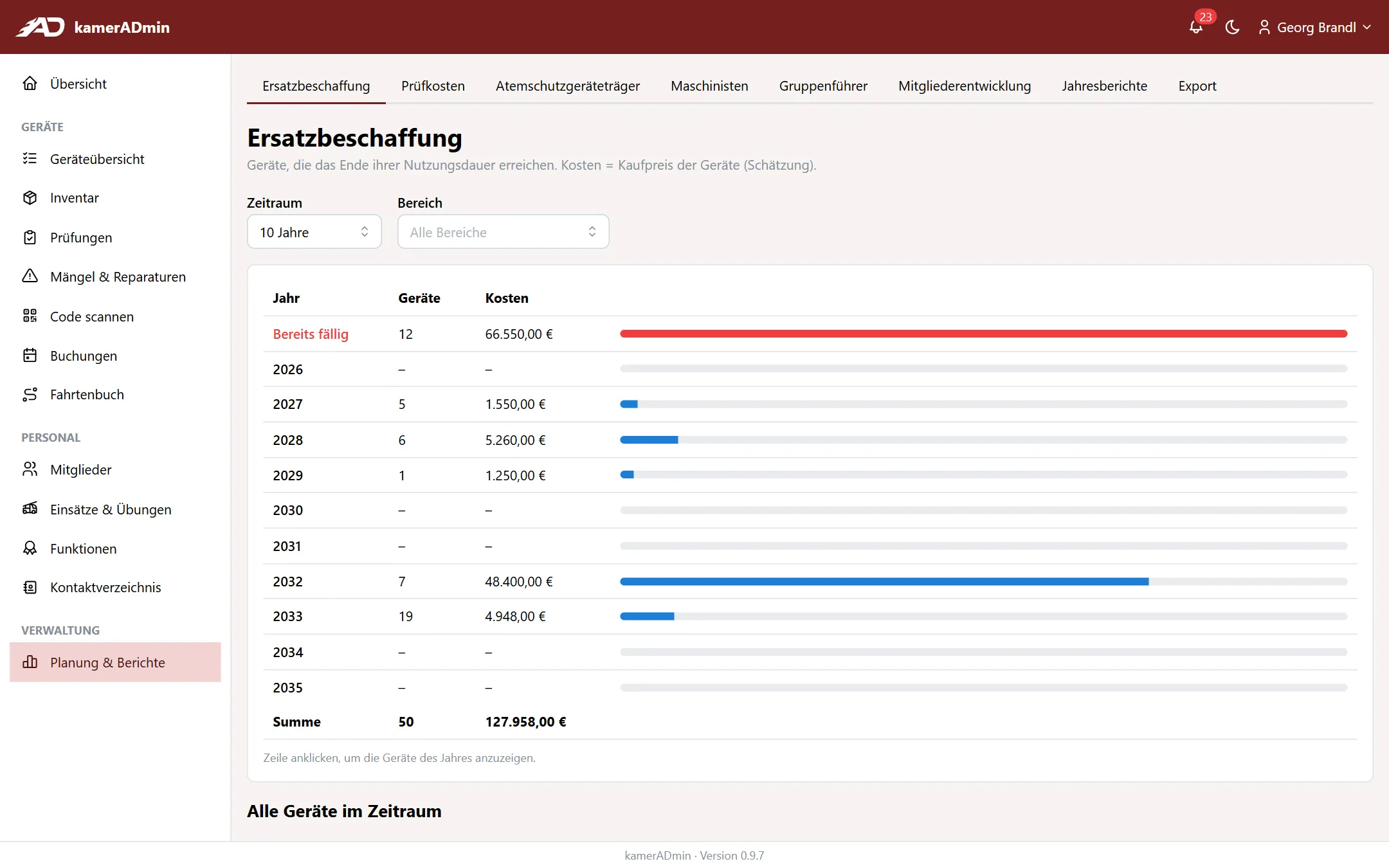Click the user avatar icon beside Georg Brandl
Screen dimensions: 1389x868
[x=1264, y=27]
